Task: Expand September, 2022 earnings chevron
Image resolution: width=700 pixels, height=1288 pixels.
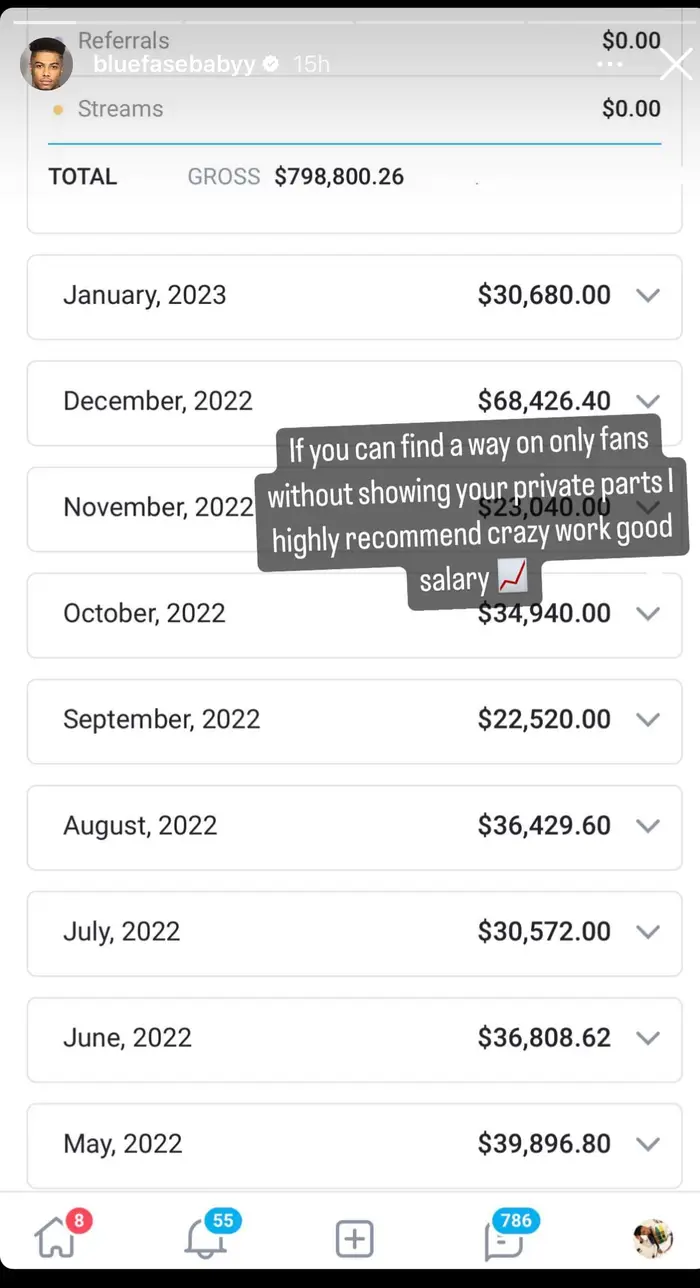Action: [648, 719]
